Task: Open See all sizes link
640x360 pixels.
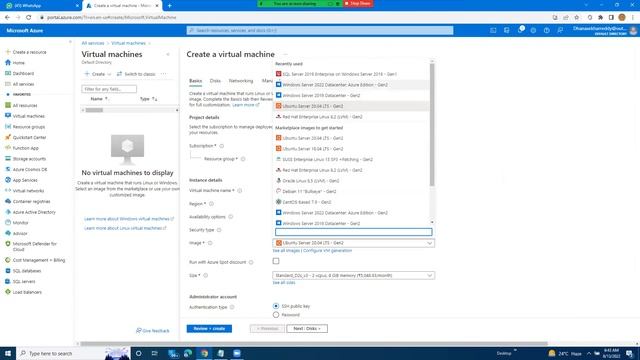Action: click(284, 282)
